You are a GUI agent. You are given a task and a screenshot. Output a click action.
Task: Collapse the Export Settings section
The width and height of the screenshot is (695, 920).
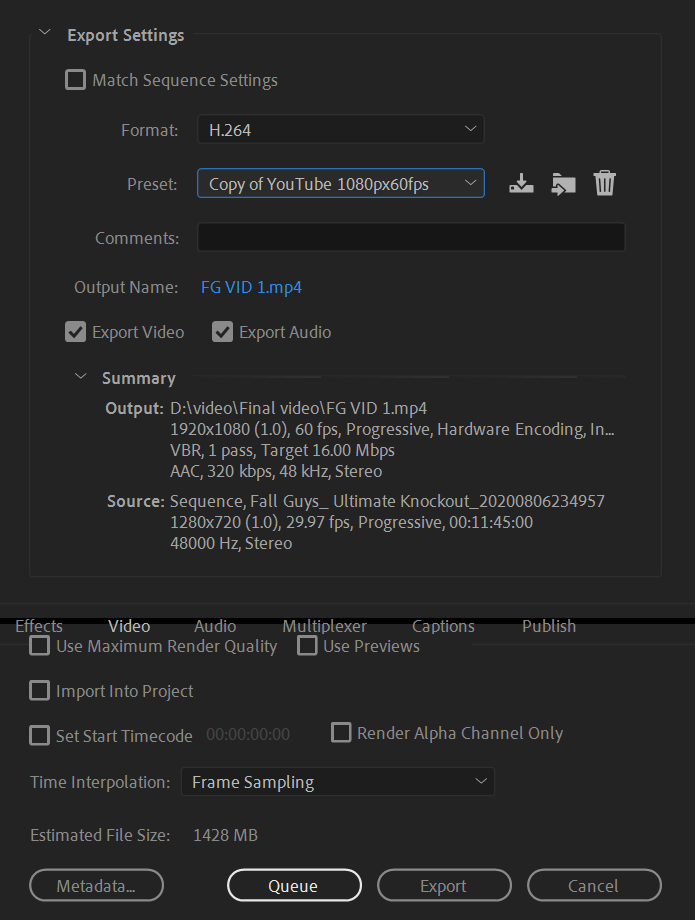coord(44,32)
